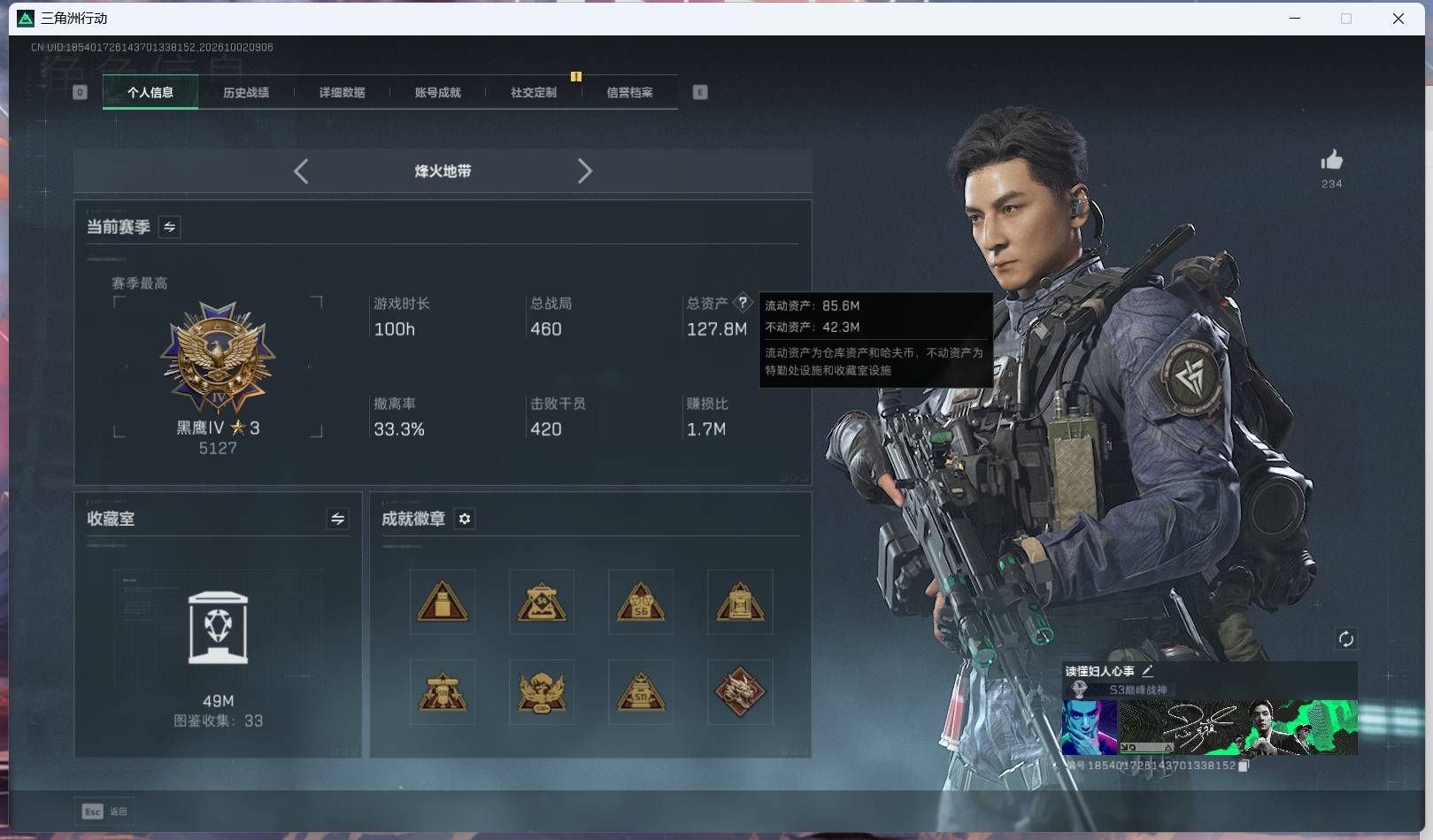Switch to the 社交定制 tab
The width and height of the screenshot is (1433, 840).
[x=534, y=92]
